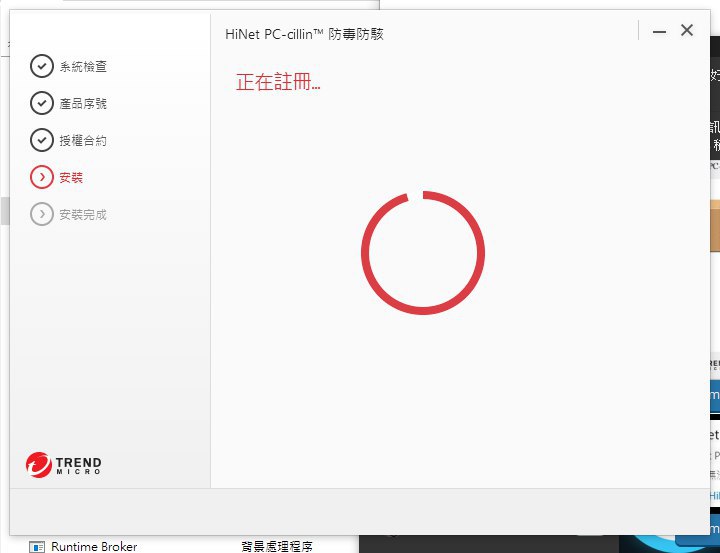
Task: Click the HiNet PC-cillin 防毒防駭 title
Action: [305, 34]
